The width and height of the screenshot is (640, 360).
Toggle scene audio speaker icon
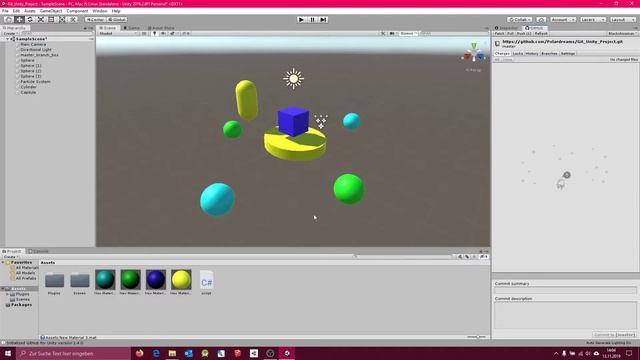[x=163, y=33]
